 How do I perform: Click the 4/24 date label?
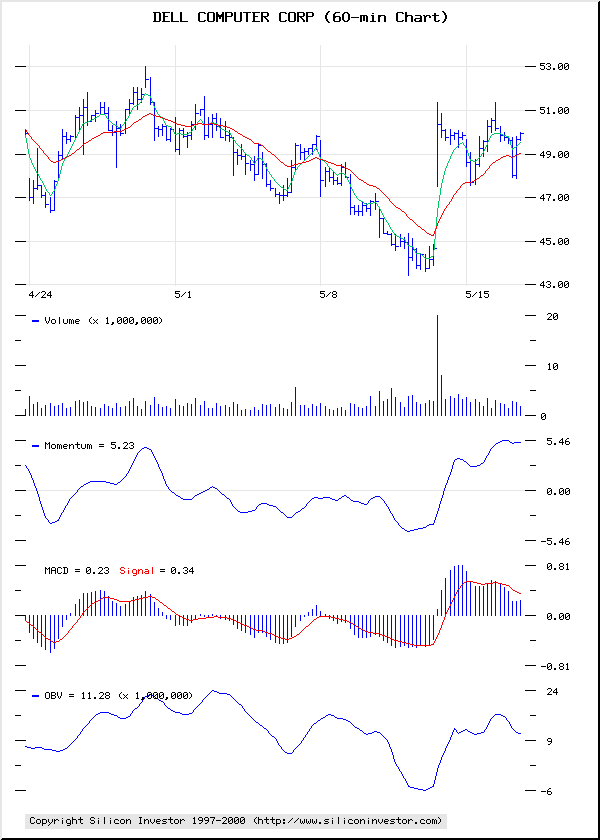41,294
